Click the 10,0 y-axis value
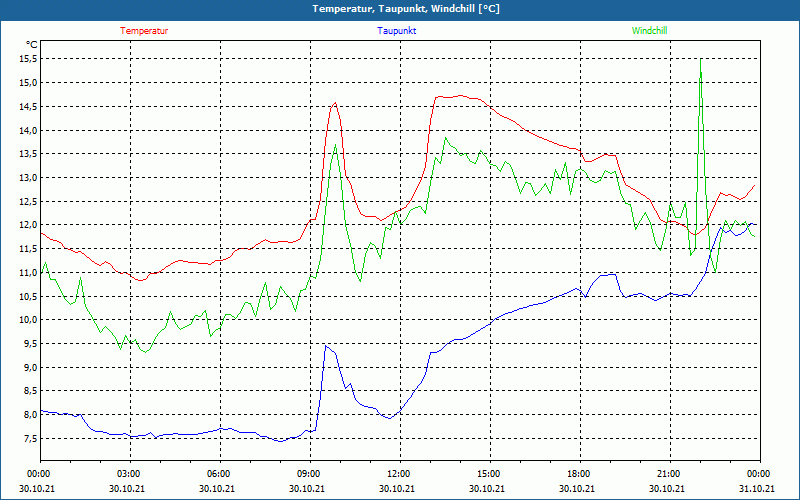Image resolution: width=800 pixels, height=500 pixels. point(29,320)
